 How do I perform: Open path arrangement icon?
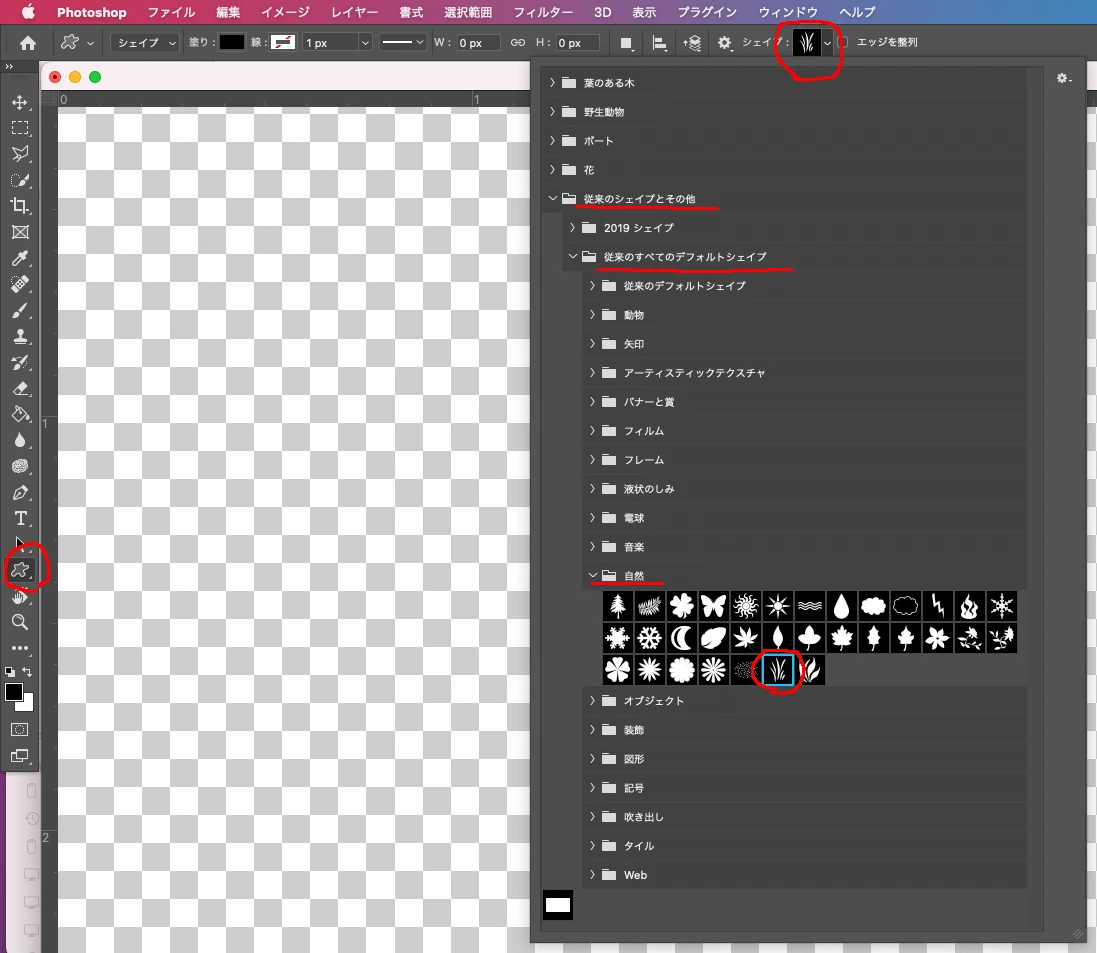click(x=692, y=43)
